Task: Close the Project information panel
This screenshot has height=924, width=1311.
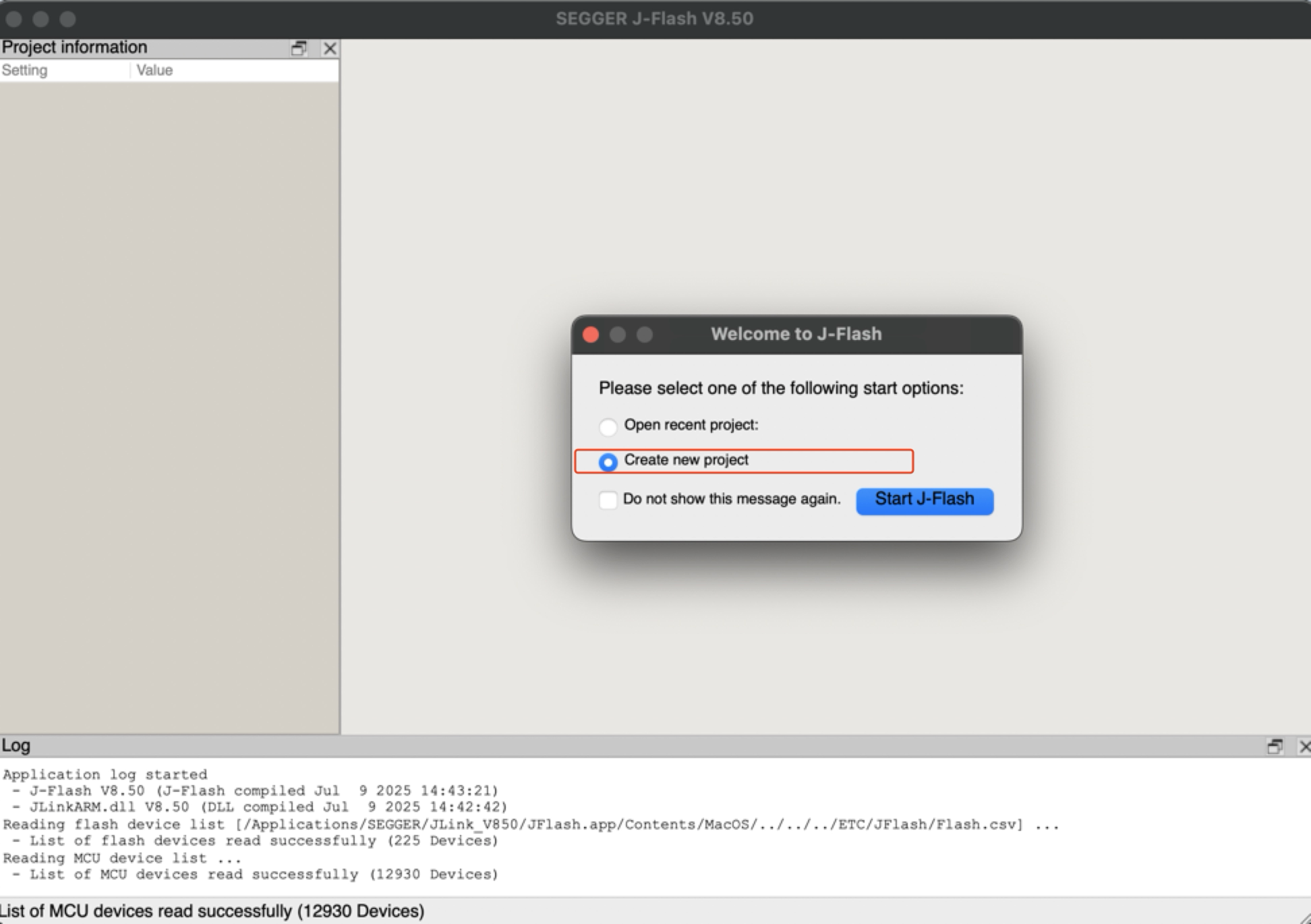Action: click(330, 48)
